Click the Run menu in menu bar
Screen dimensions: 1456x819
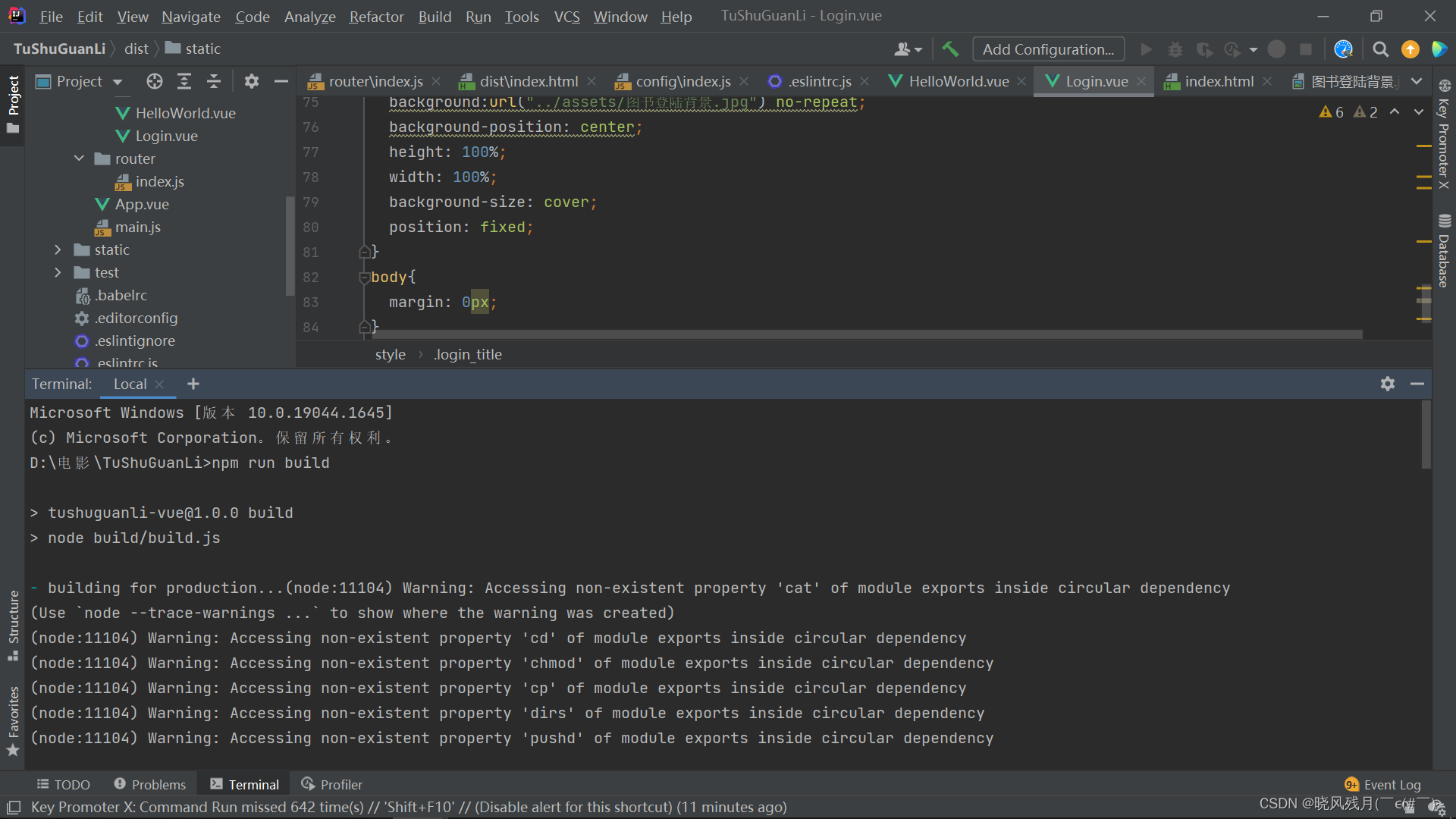(479, 15)
